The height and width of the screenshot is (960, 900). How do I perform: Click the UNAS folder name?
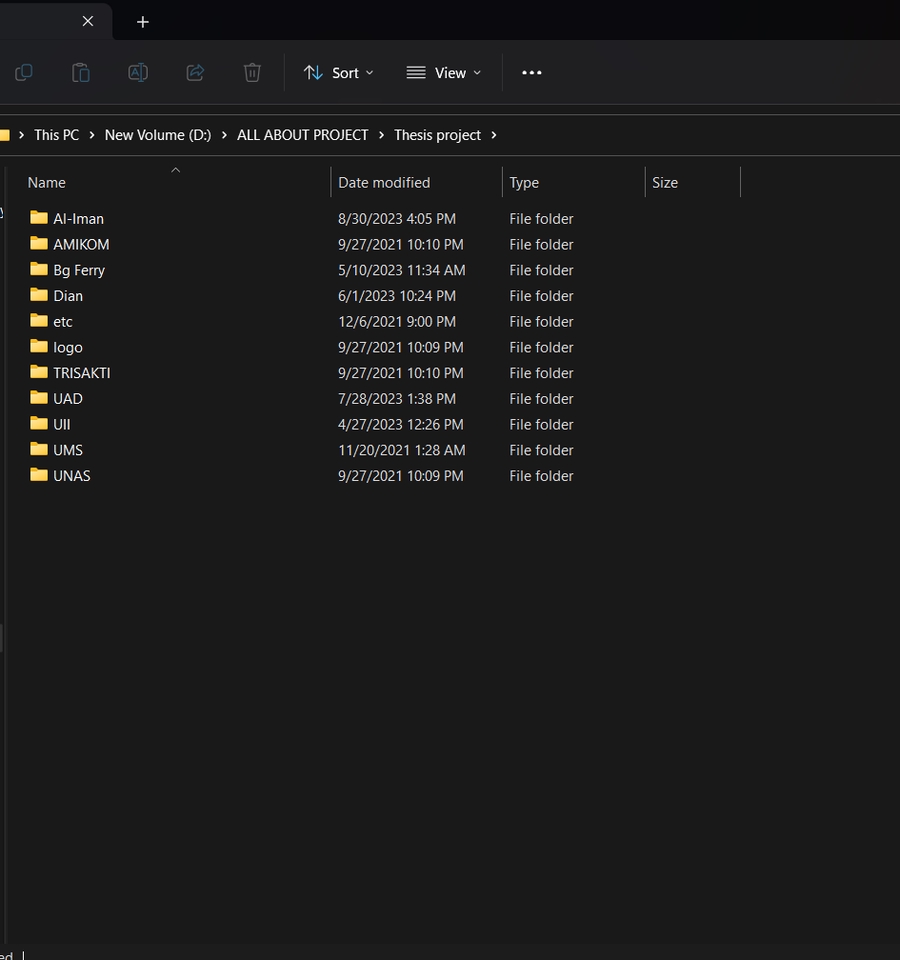(x=72, y=476)
